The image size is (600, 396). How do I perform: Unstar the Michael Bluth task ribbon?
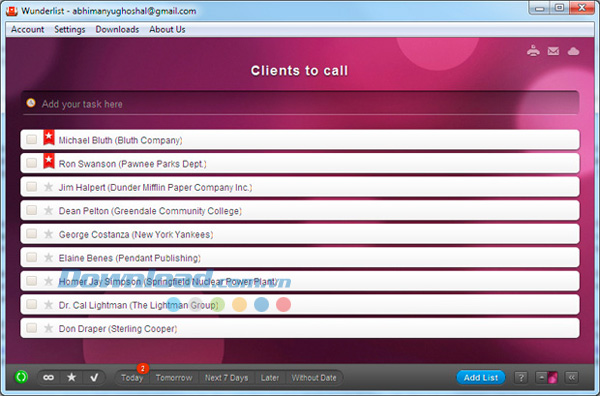coord(49,138)
